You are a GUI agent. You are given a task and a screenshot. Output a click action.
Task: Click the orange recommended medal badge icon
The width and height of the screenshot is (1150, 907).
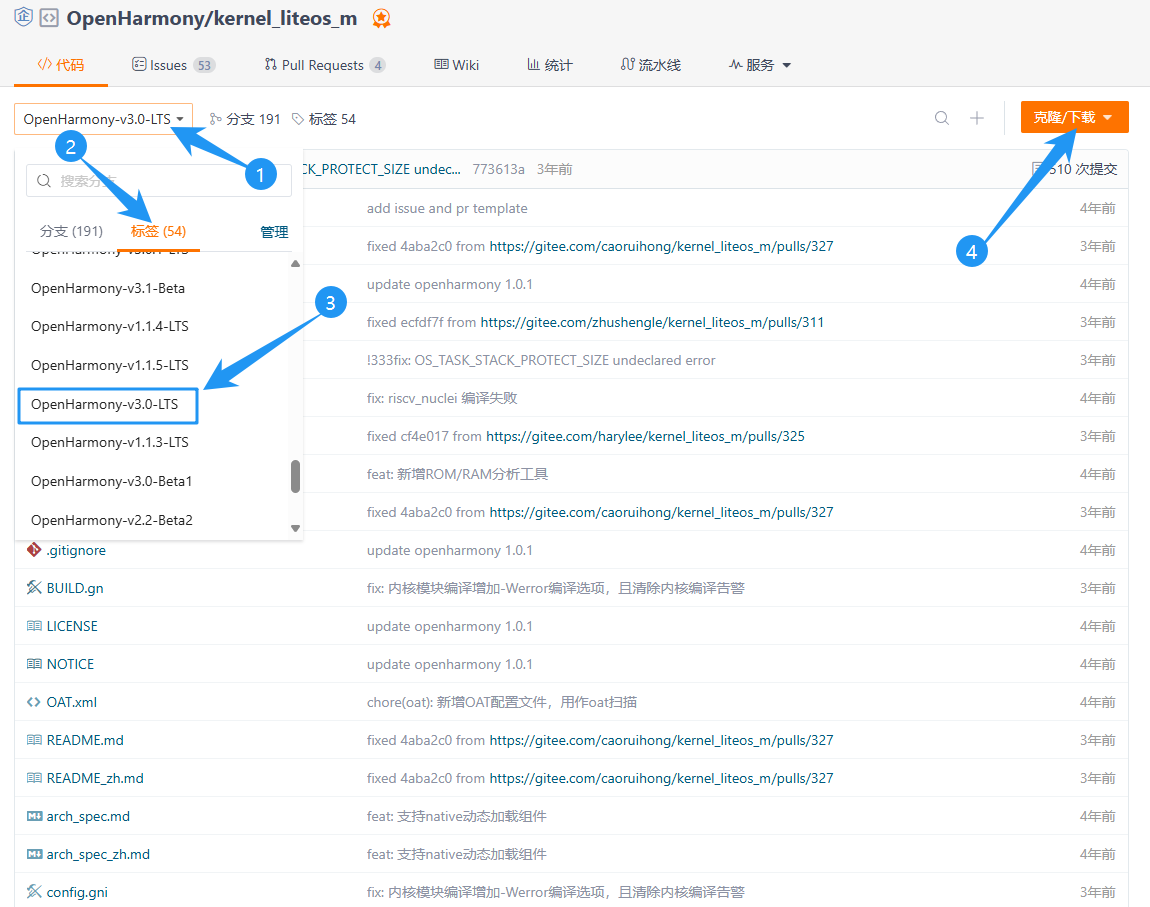[x=381, y=18]
